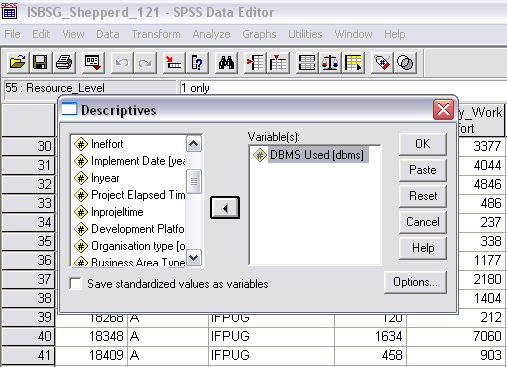Click the Reset button
Screen dimensions: 507x367
pos(423,196)
